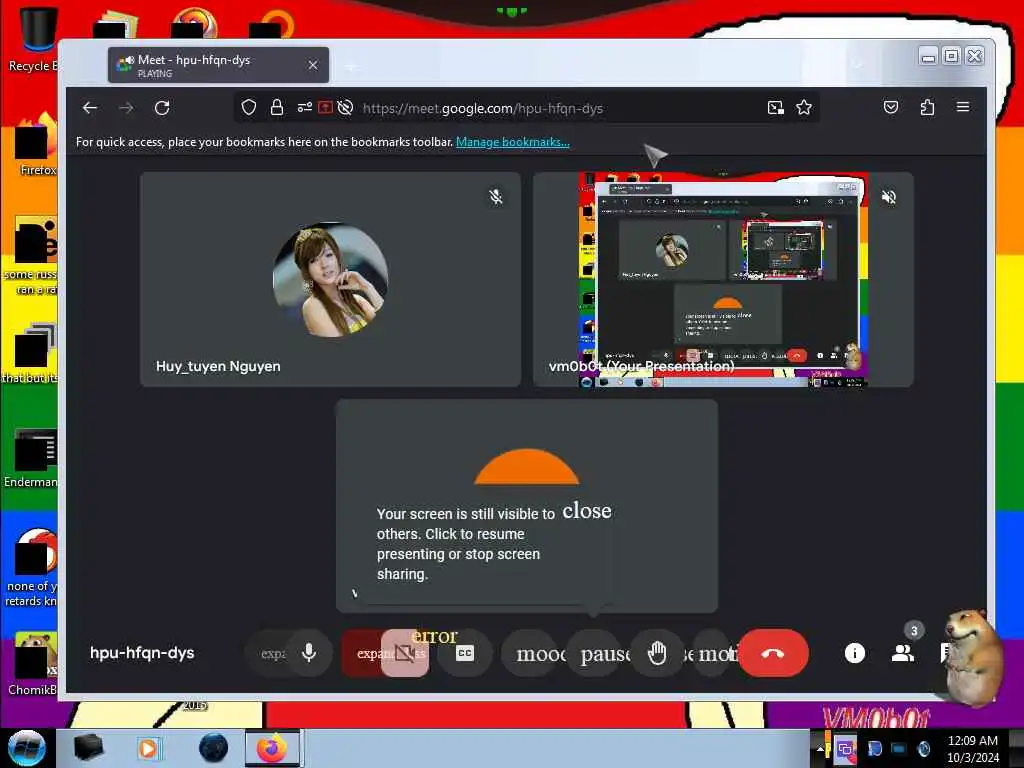
Task: Click the tray volume speaker icon
Action: click(x=924, y=749)
